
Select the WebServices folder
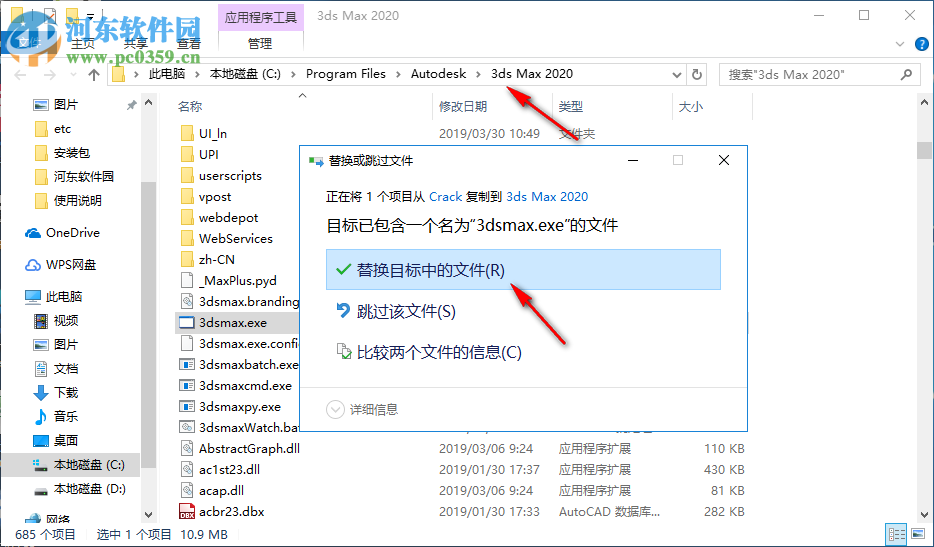[x=235, y=238]
